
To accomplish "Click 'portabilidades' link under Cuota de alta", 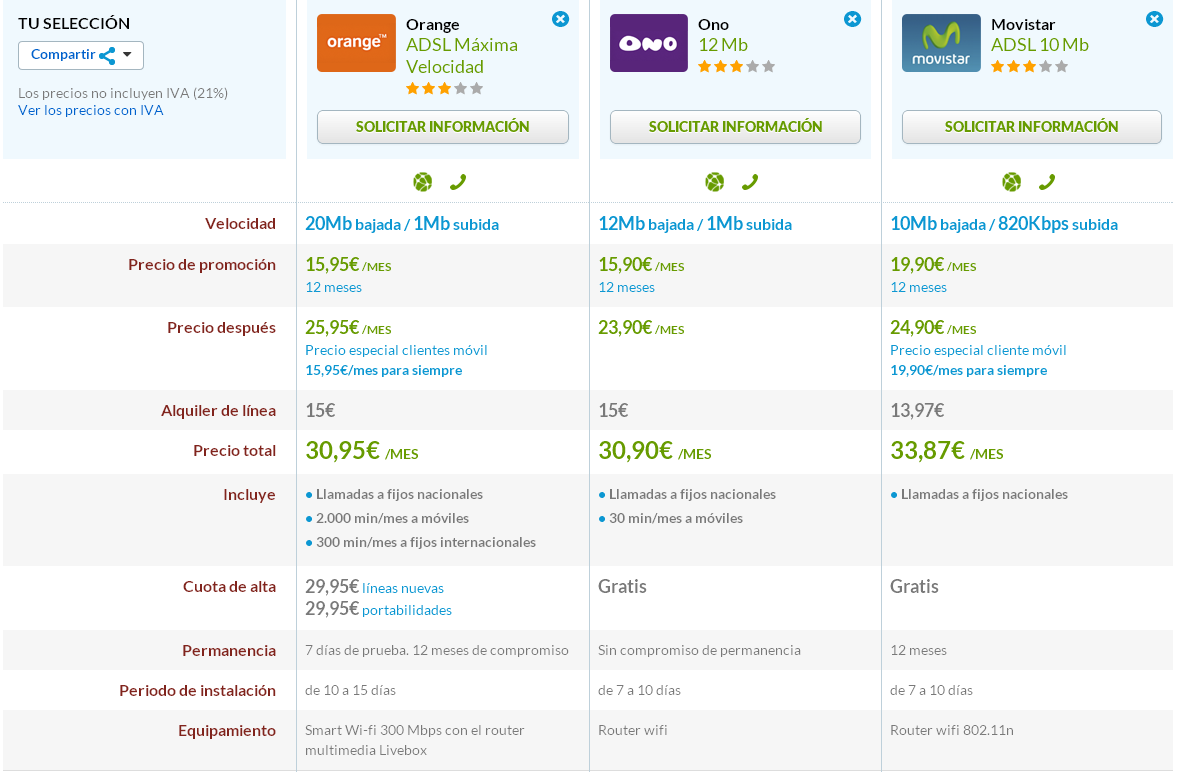I will click(x=406, y=610).
